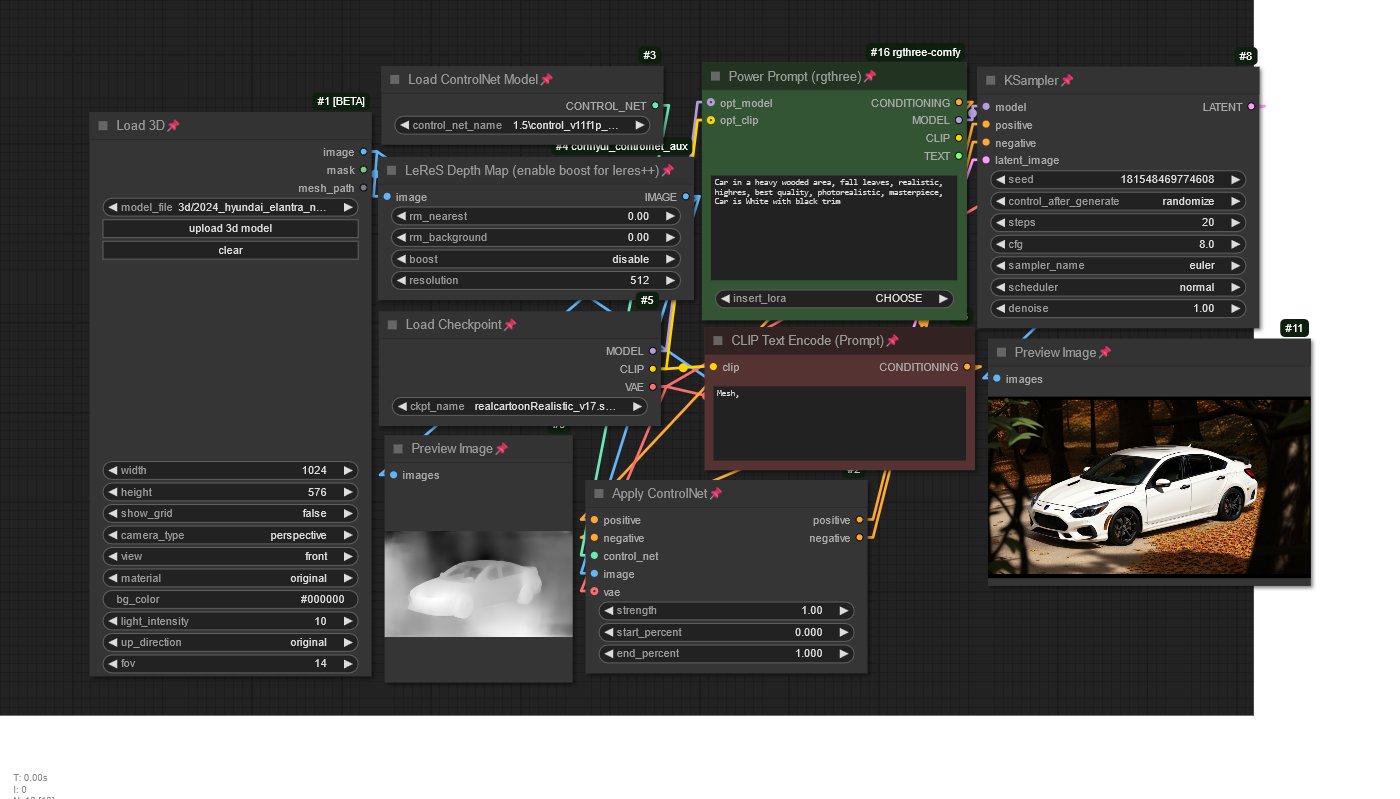The image size is (1400, 799).
Task: Click the pin icon on Power Prompt node
Action: pyautogui.click(x=870, y=77)
